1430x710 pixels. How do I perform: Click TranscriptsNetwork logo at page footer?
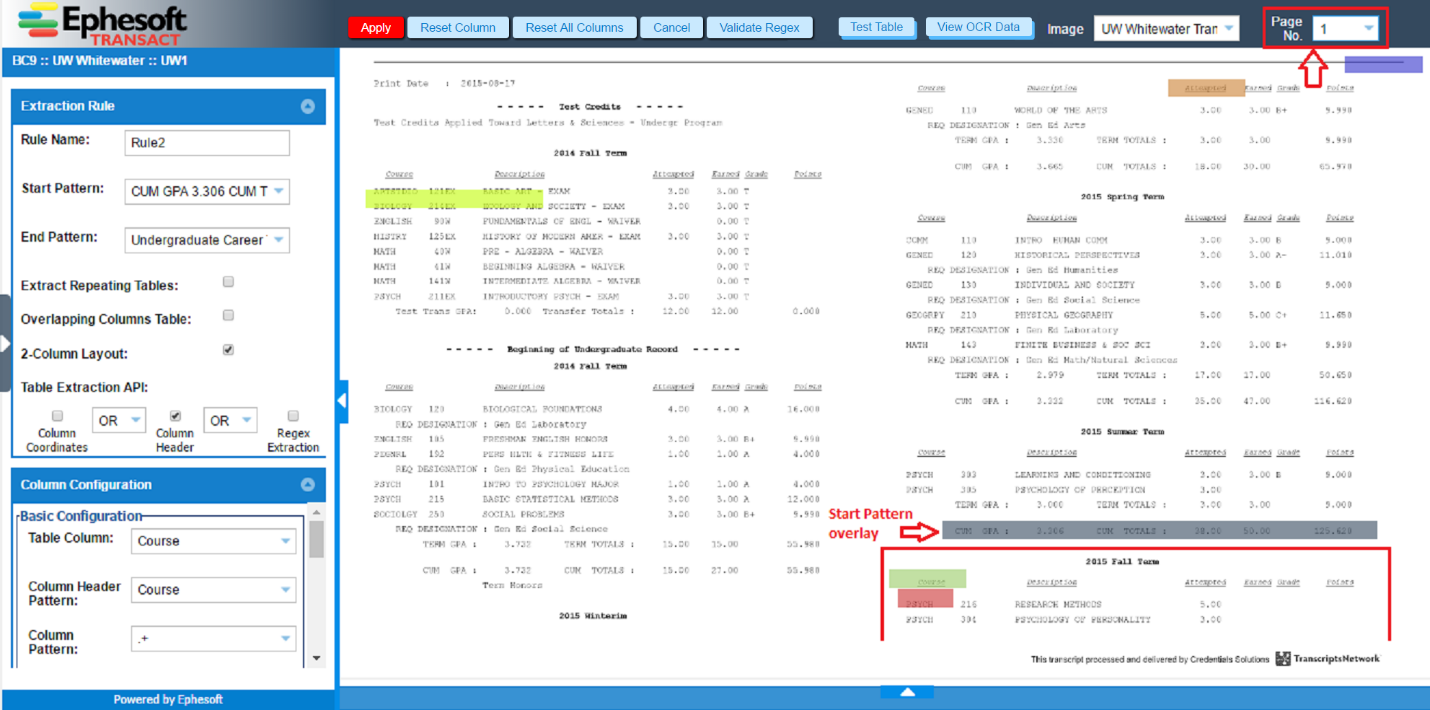(1328, 659)
